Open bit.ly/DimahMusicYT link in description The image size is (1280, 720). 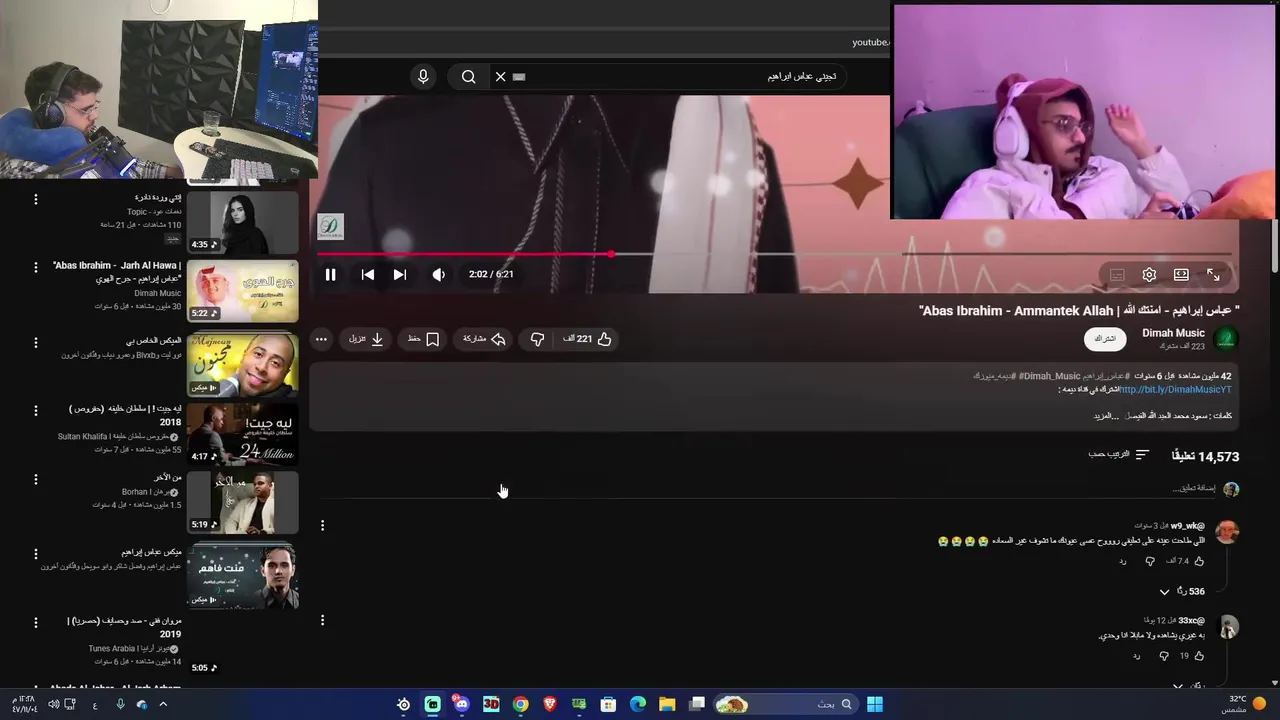tap(1176, 389)
